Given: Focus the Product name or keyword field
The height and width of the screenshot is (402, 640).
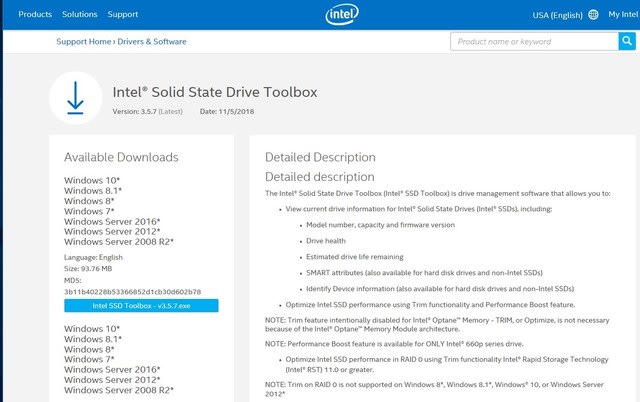Looking at the screenshot, I should coord(534,41).
